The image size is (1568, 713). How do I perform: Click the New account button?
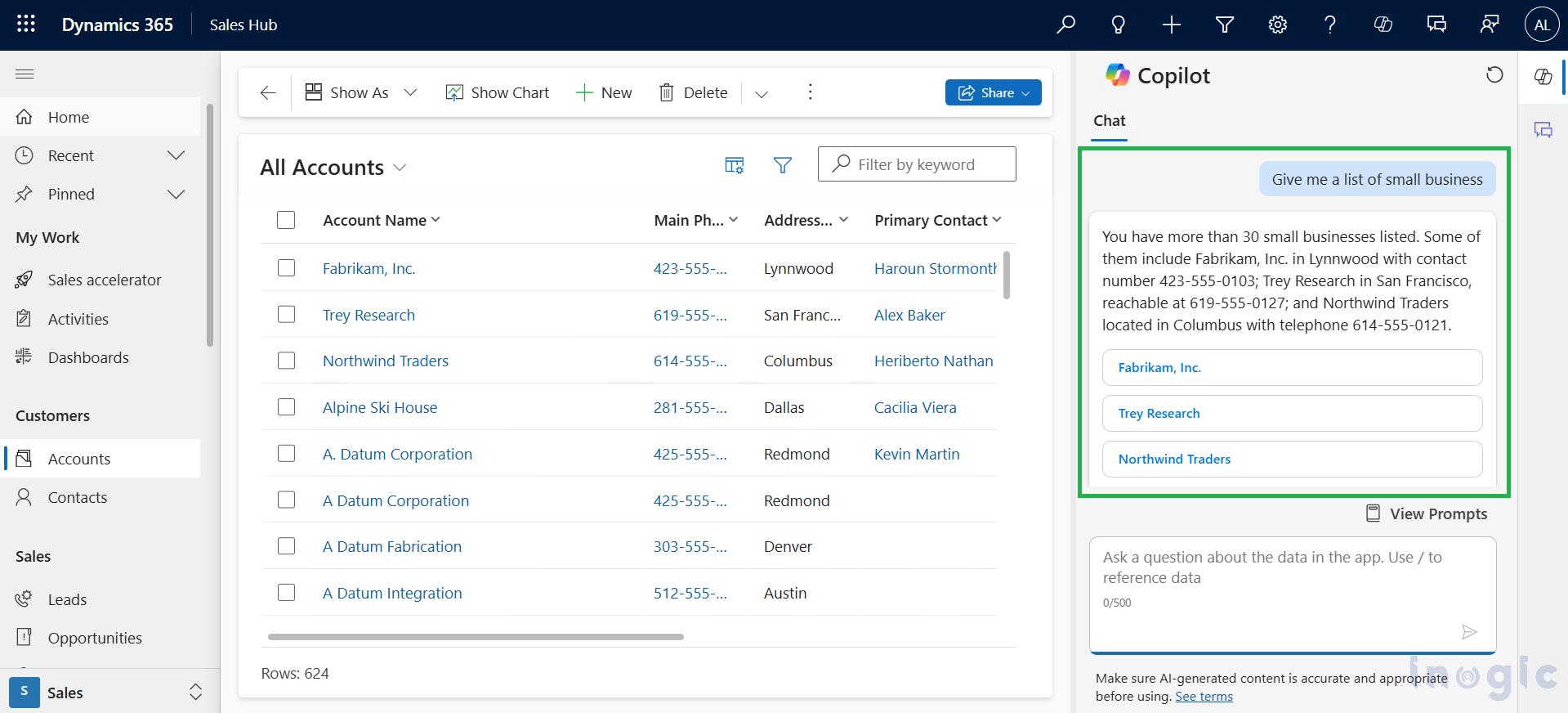pyautogui.click(x=604, y=93)
